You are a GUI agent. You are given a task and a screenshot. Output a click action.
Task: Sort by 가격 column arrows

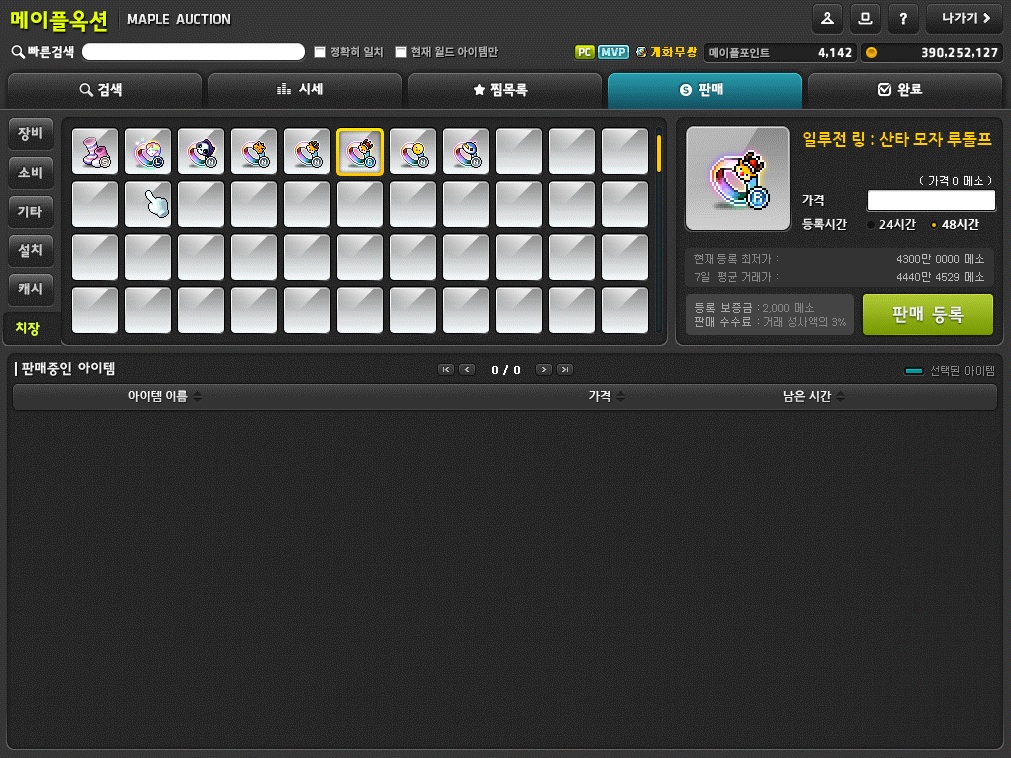[x=620, y=396]
